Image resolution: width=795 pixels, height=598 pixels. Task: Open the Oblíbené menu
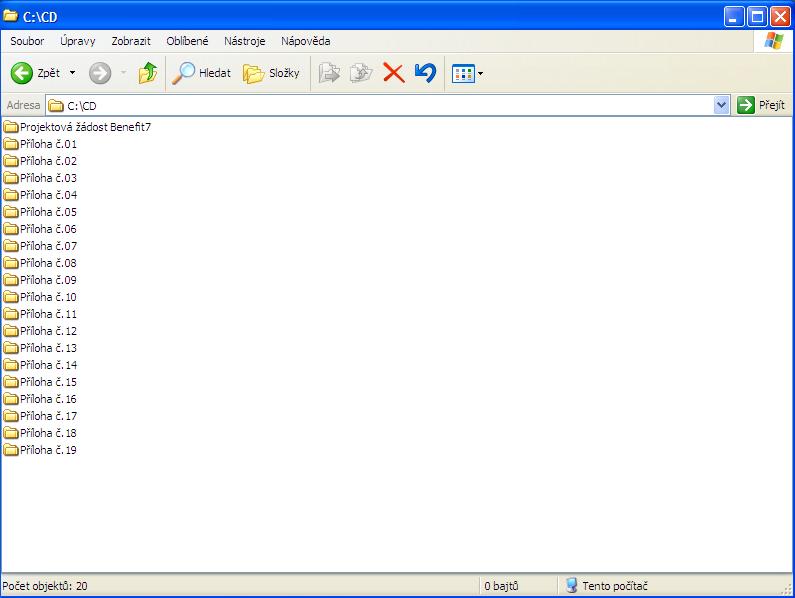pyautogui.click(x=187, y=41)
